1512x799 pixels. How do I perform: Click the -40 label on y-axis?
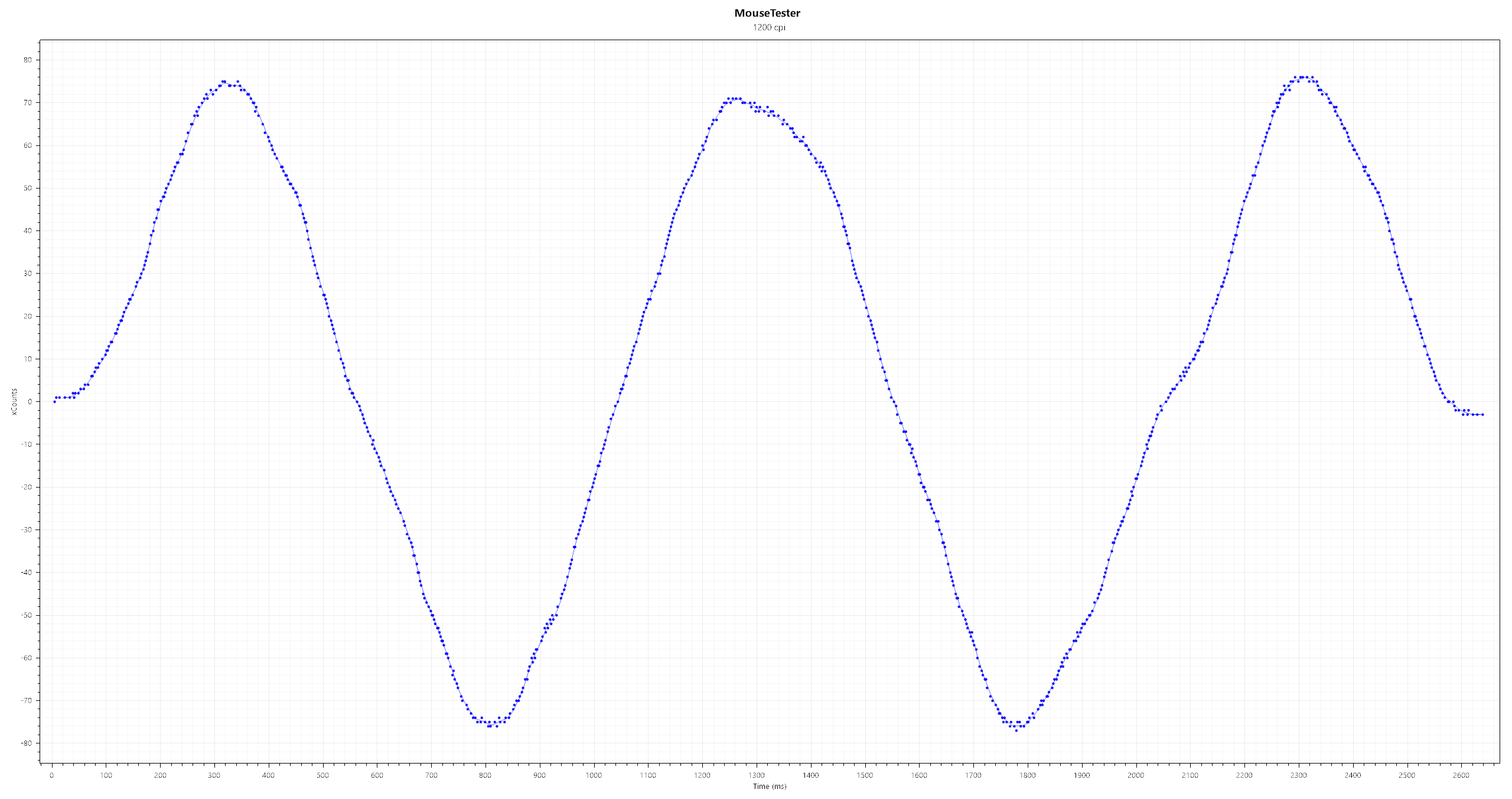point(27,573)
